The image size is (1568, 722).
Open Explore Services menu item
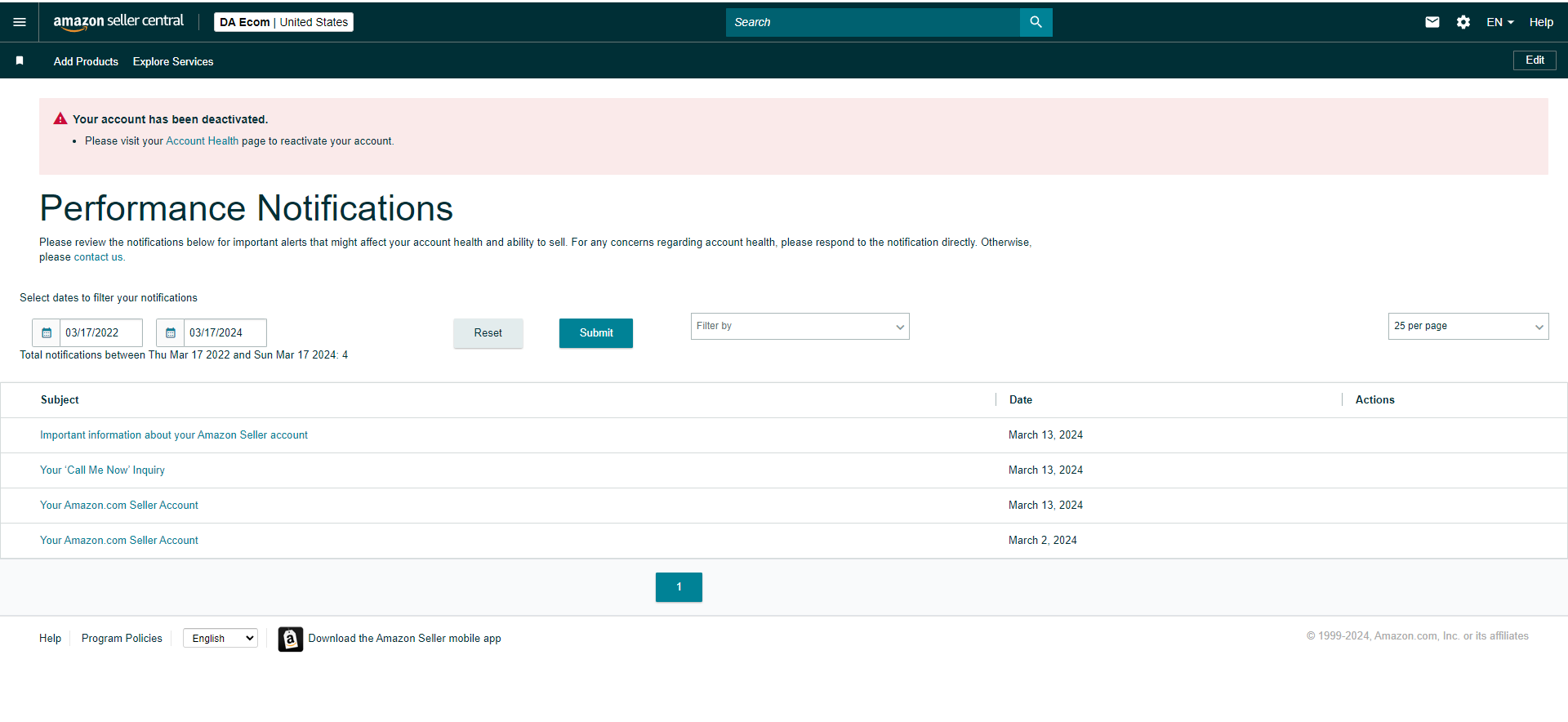pos(173,61)
